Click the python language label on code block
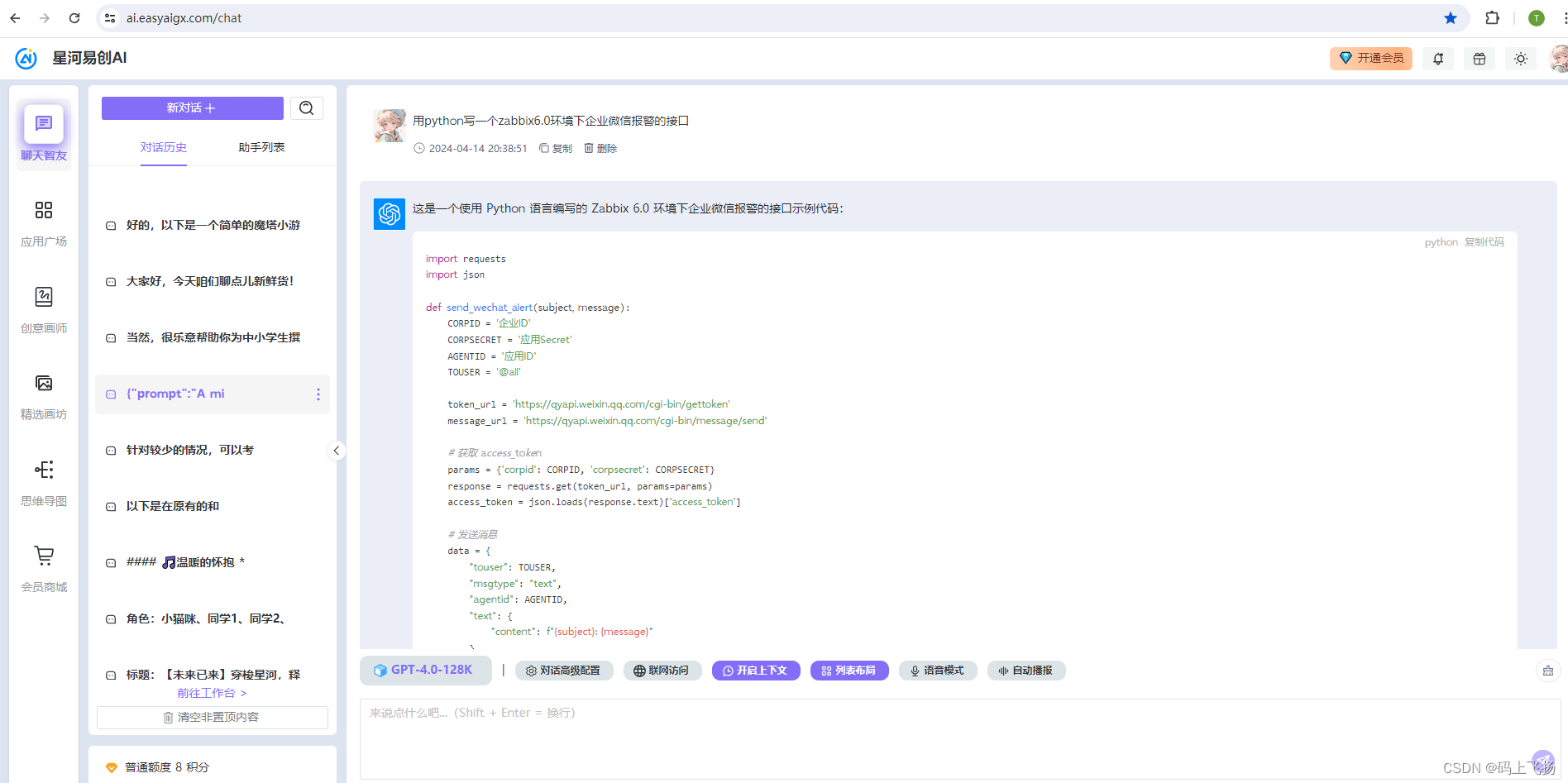The image size is (1568, 783). [x=1441, y=242]
